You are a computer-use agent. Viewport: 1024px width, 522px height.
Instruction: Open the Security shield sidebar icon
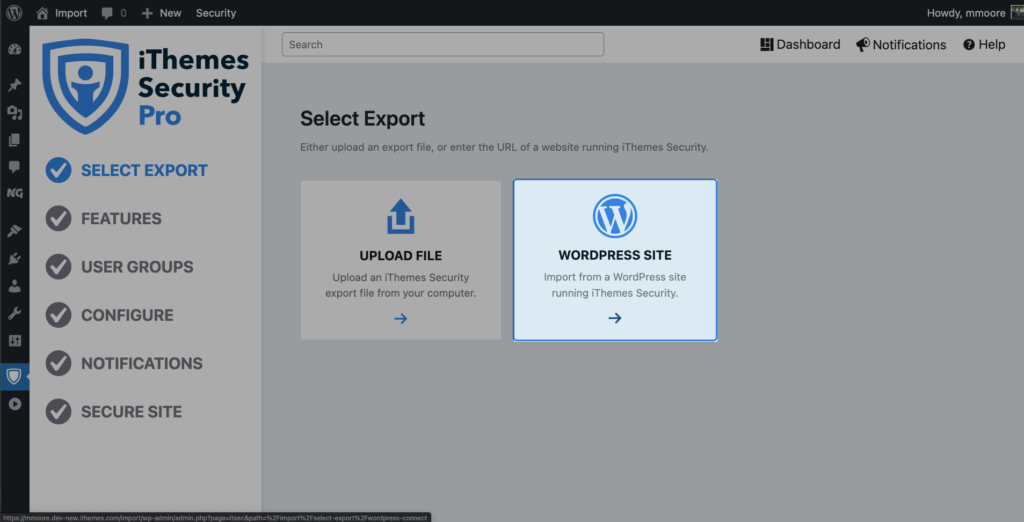tap(14, 376)
